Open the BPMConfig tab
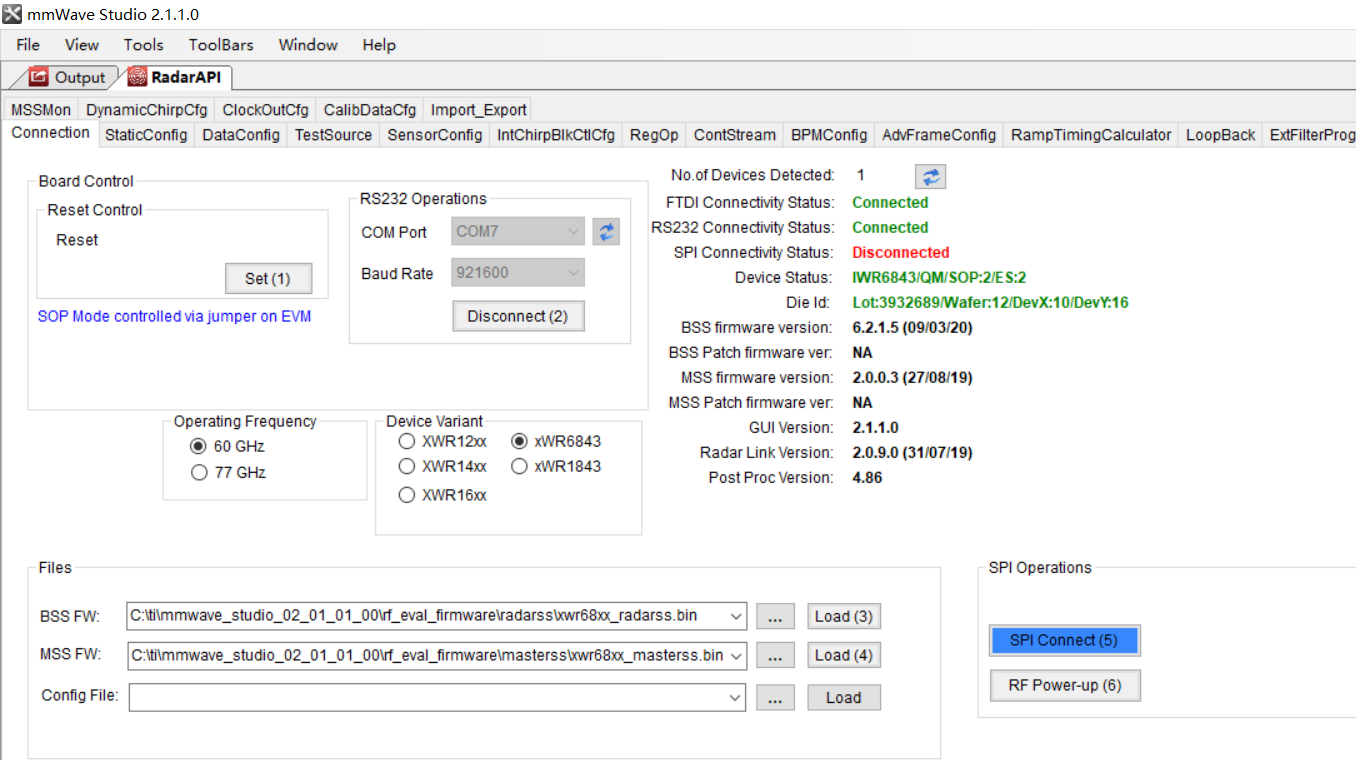The image size is (1356, 760). pyautogui.click(x=829, y=135)
